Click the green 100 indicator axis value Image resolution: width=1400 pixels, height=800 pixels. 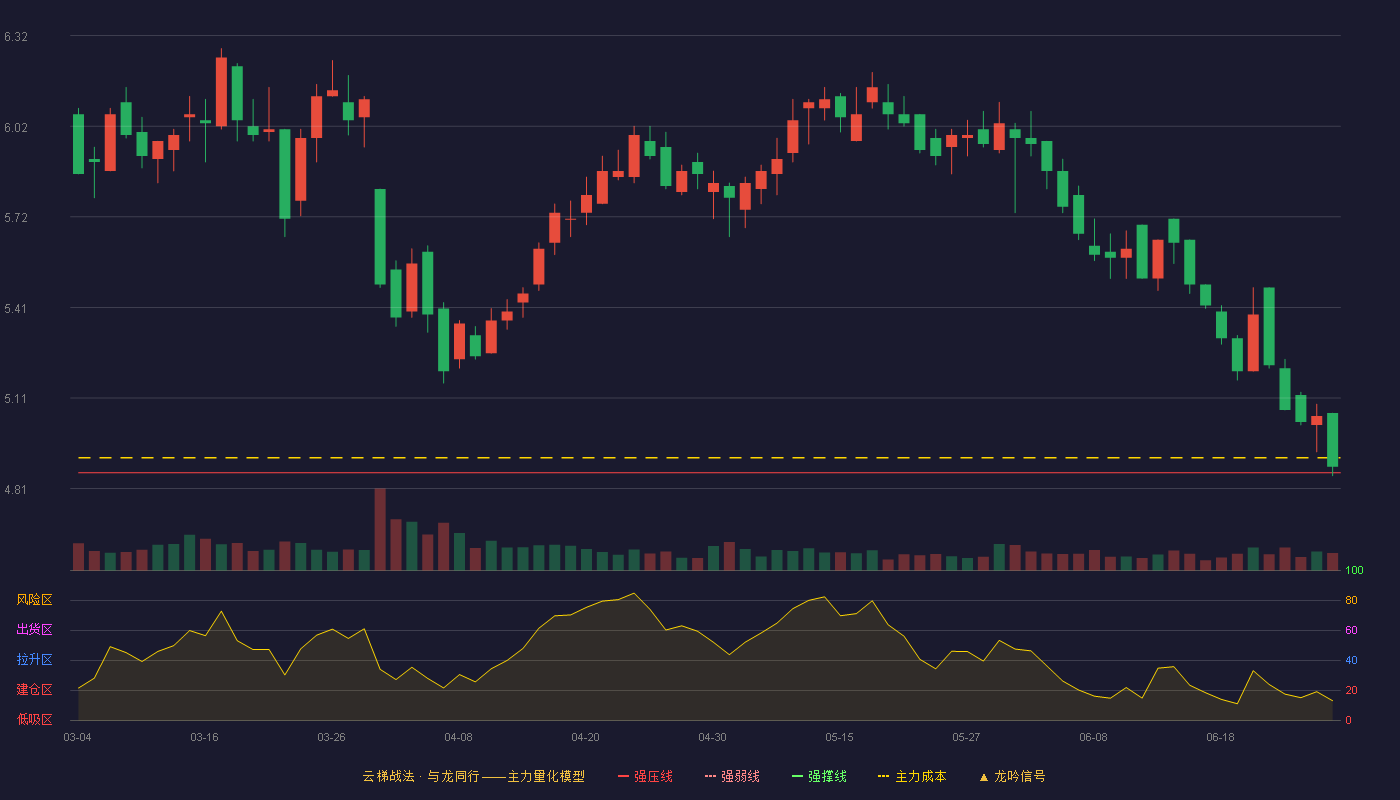(x=1354, y=570)
